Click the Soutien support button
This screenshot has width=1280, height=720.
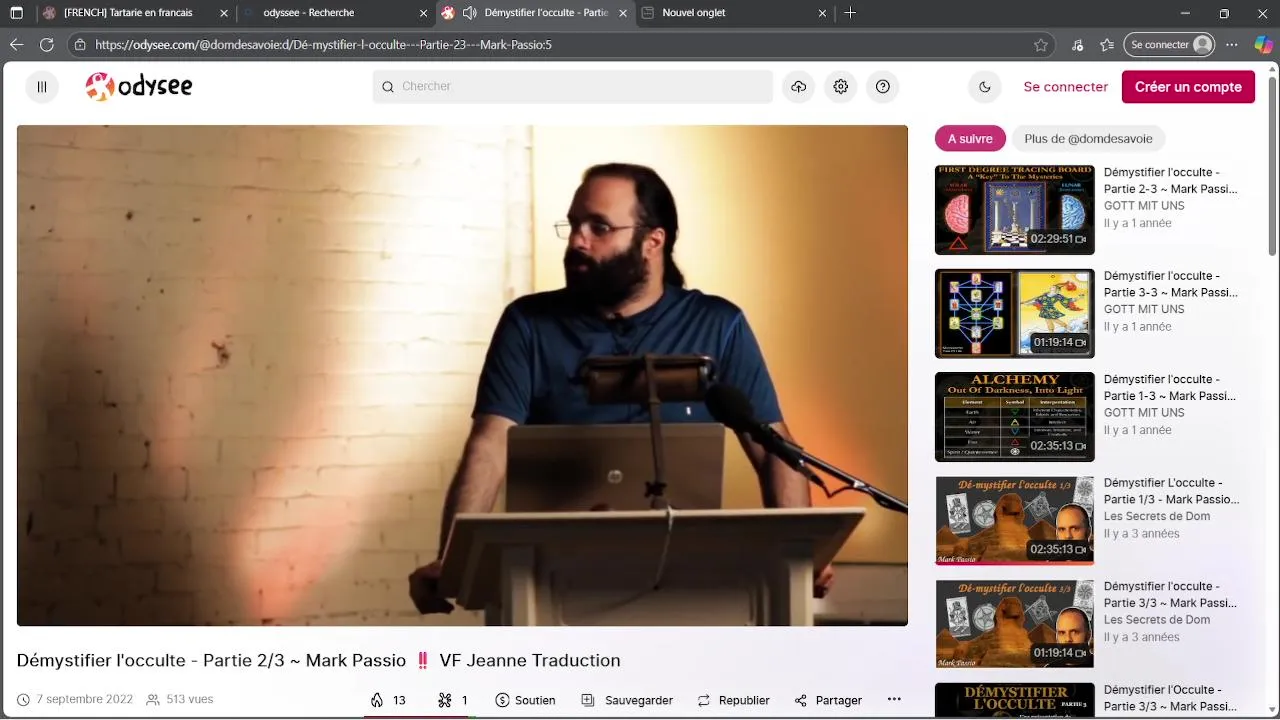525,700
